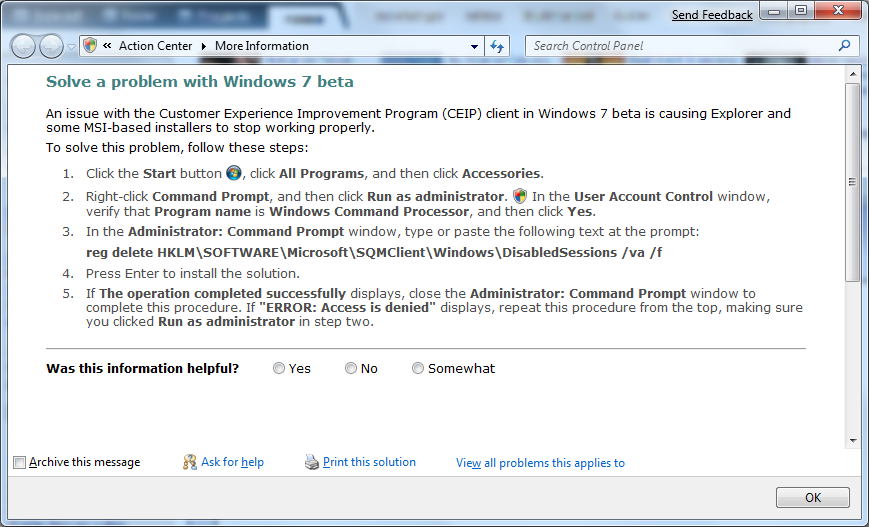Select More Information breadcrumb

point(262,46)
